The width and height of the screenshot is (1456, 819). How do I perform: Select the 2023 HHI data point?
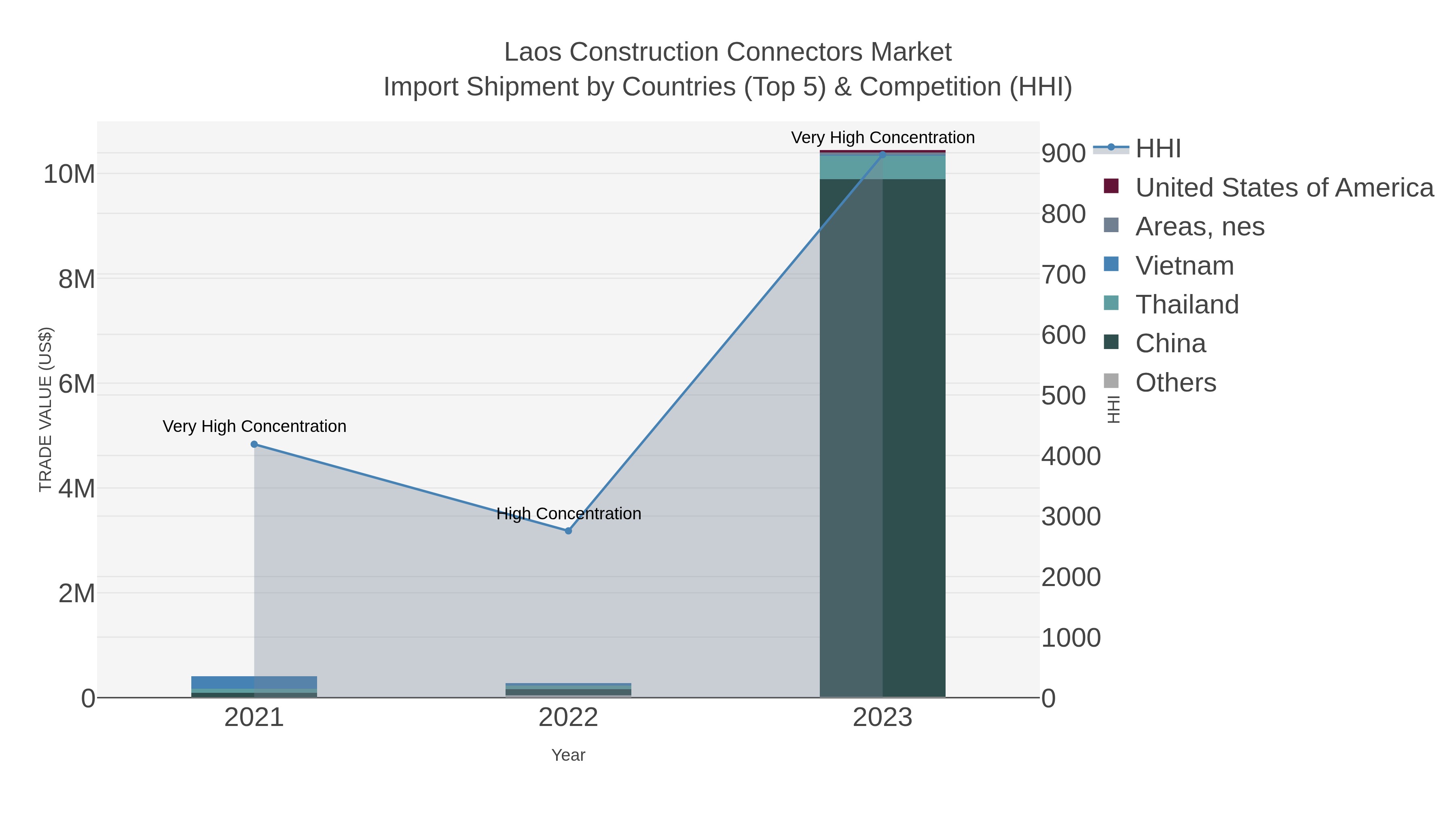(883, 154)
